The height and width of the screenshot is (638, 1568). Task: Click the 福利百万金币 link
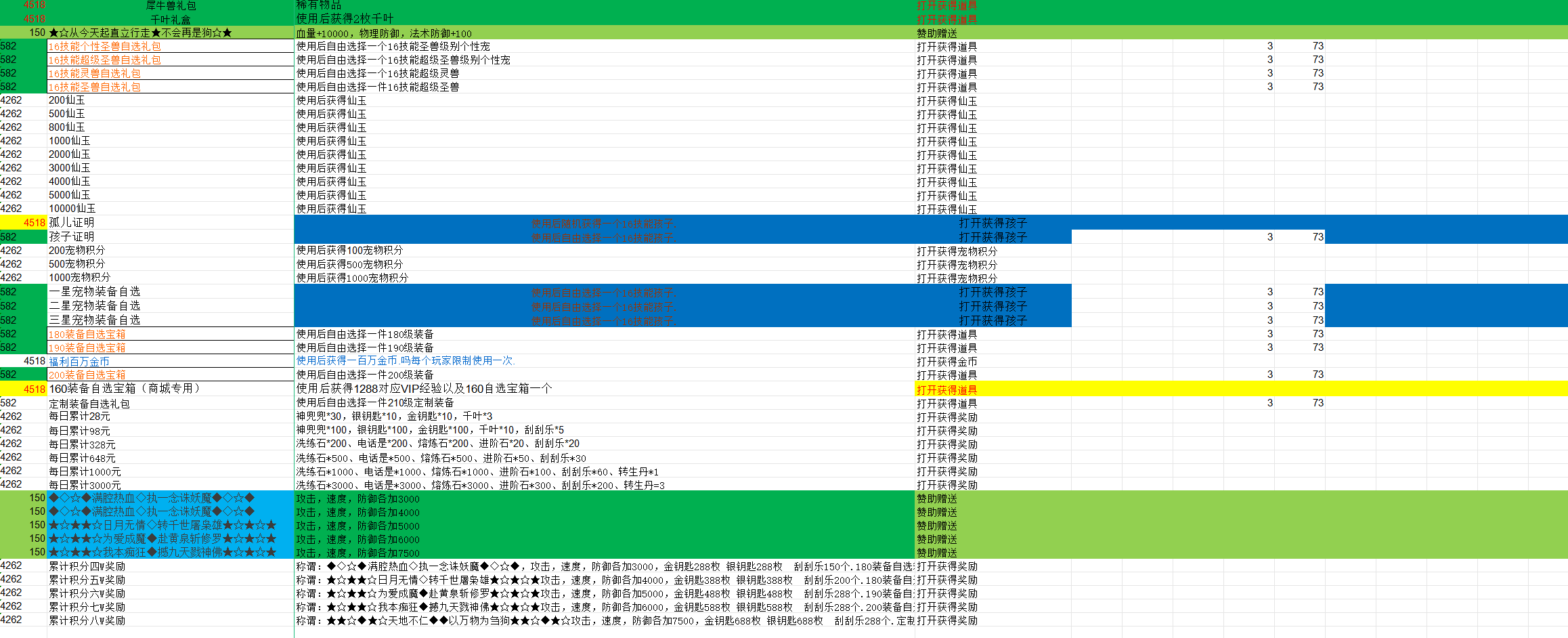coord(79,362)
